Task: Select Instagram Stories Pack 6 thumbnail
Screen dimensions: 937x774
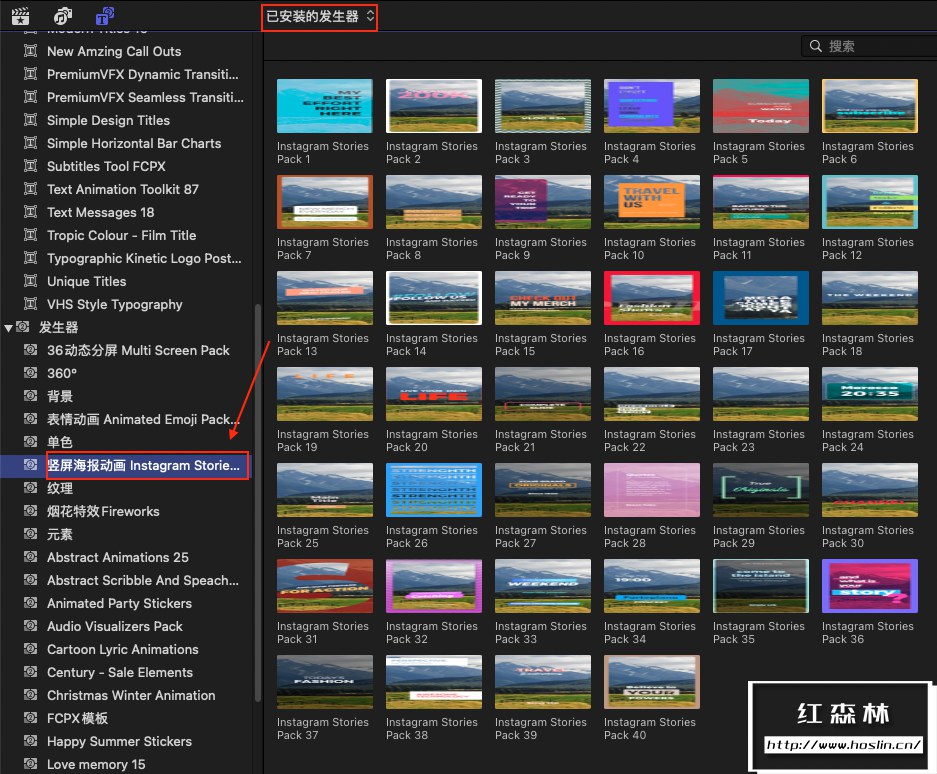Action: pyautogui.click(x=869, y=106)
